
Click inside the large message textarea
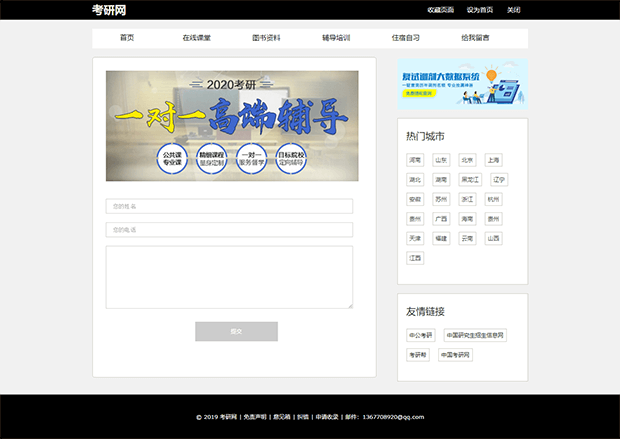click(x=229, y=277)
